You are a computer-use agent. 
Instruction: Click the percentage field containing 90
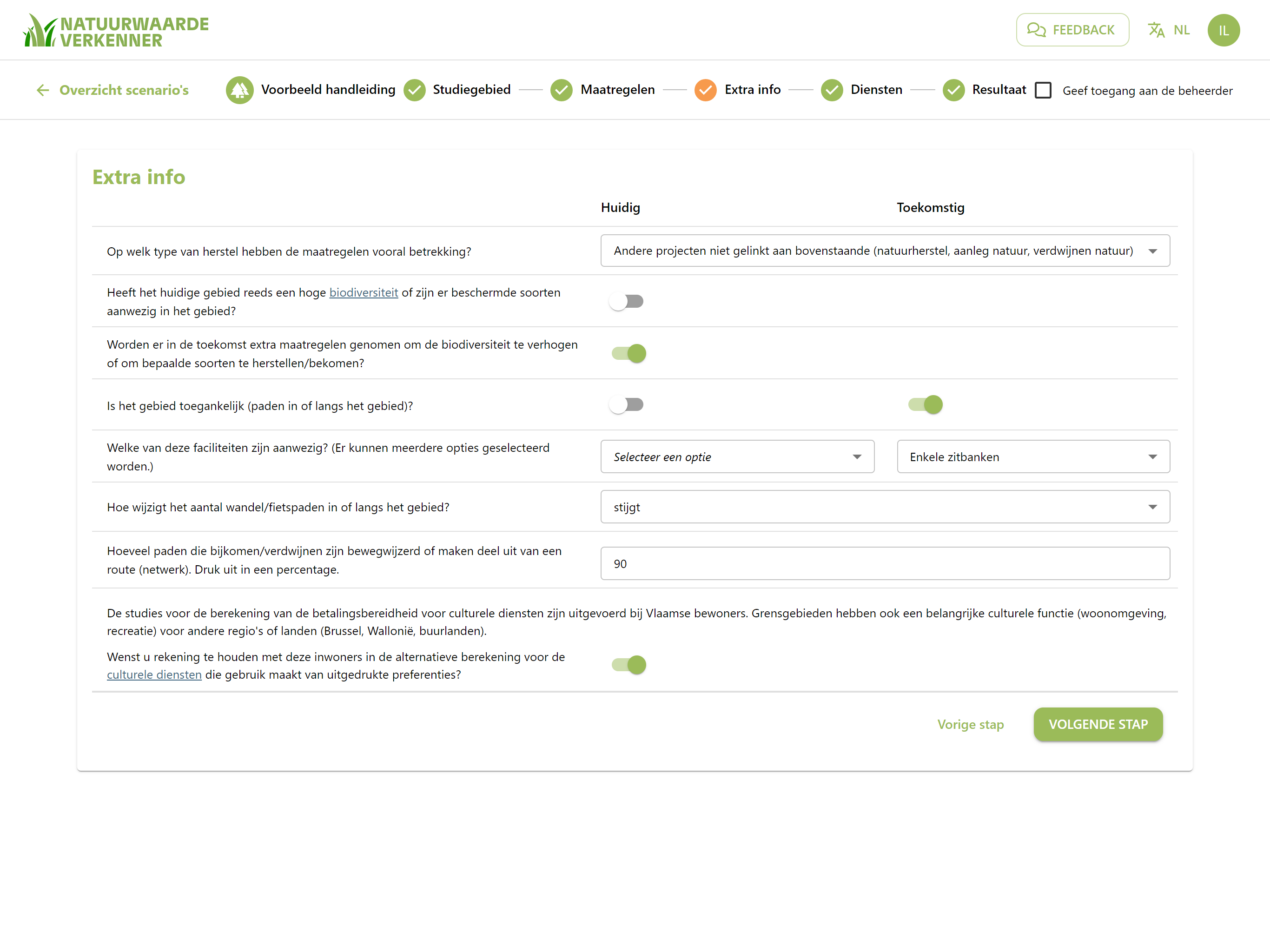tap(885, 563)
